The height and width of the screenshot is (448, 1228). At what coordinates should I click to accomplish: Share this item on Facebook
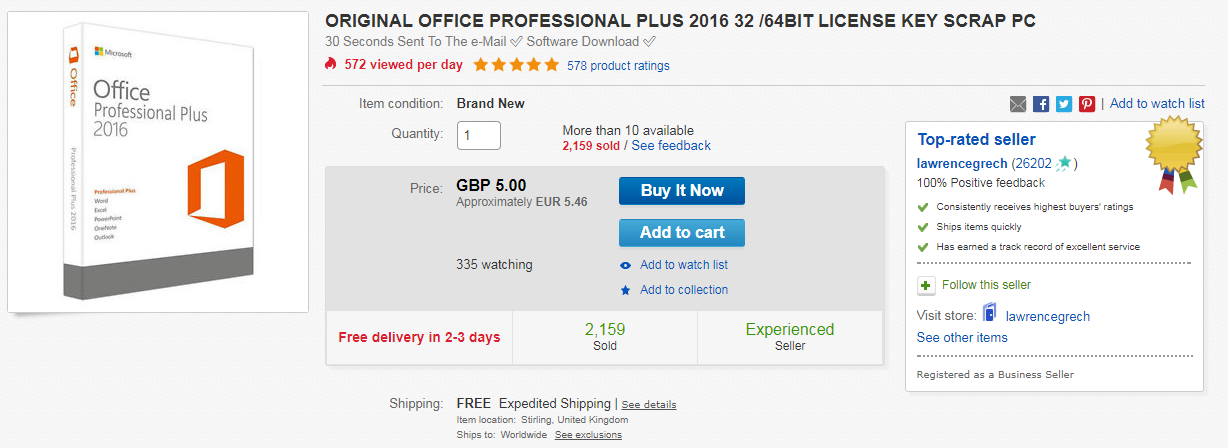pyautogui.click(x=1041, y=104)
